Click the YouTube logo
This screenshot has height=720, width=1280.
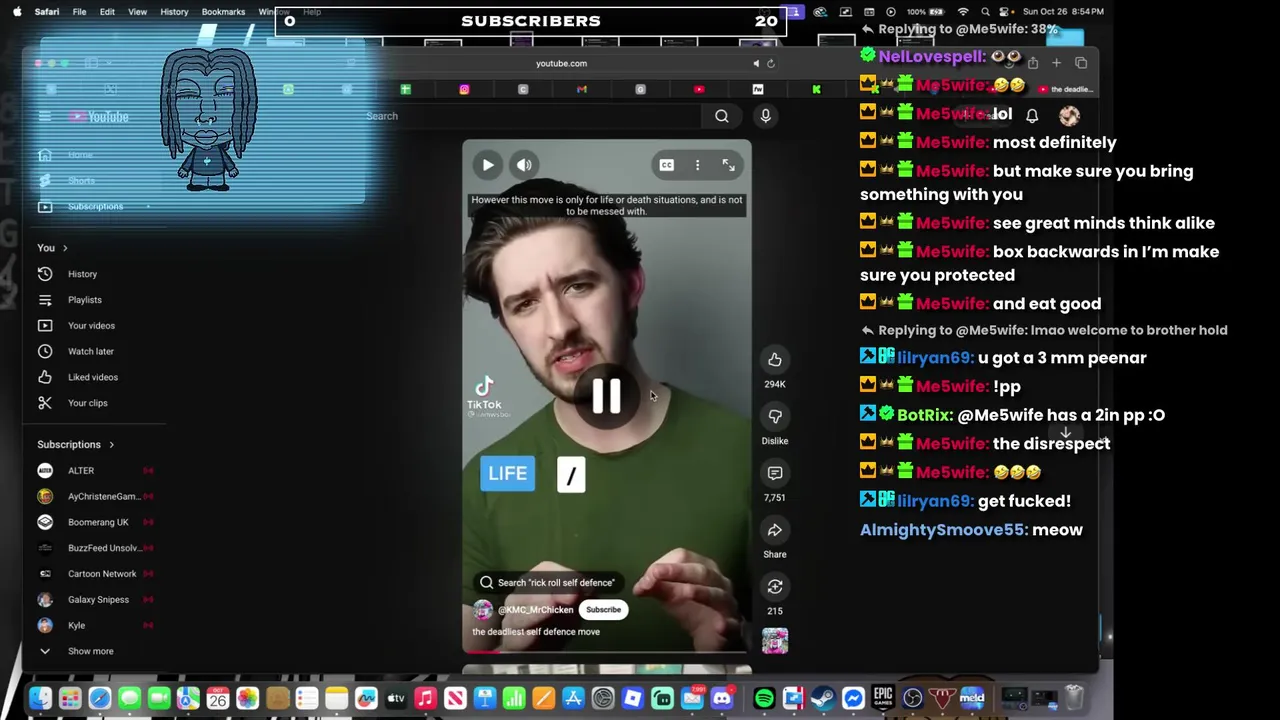tap(99, 117)
